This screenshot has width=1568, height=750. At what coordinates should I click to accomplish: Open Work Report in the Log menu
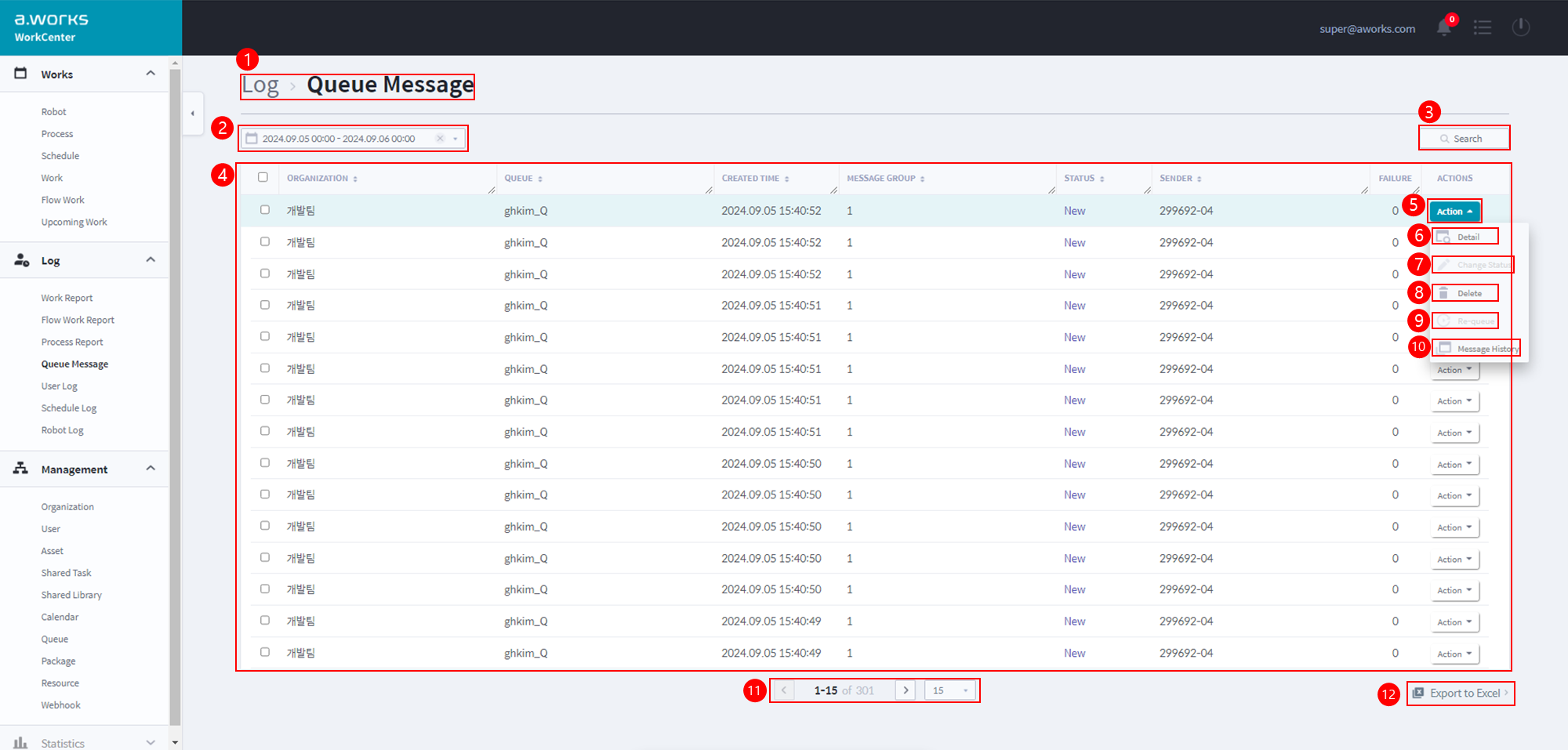67,298
